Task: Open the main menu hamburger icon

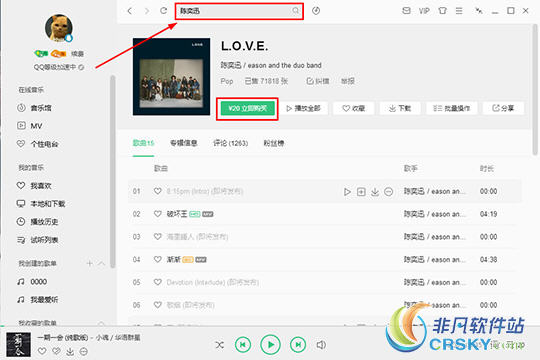Action: coord(459,11)
